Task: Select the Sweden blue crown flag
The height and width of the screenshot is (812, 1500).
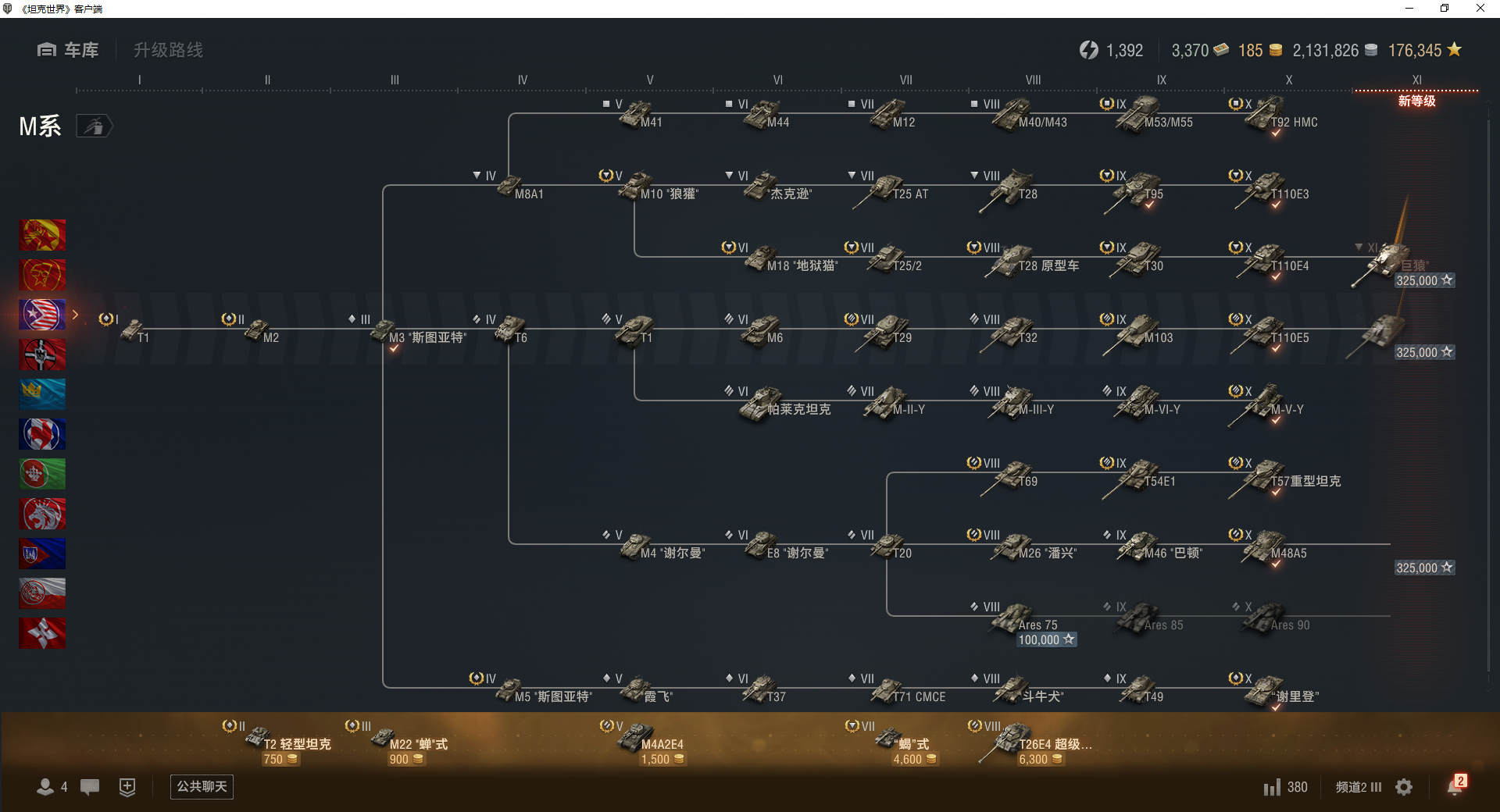Action: 42,394
